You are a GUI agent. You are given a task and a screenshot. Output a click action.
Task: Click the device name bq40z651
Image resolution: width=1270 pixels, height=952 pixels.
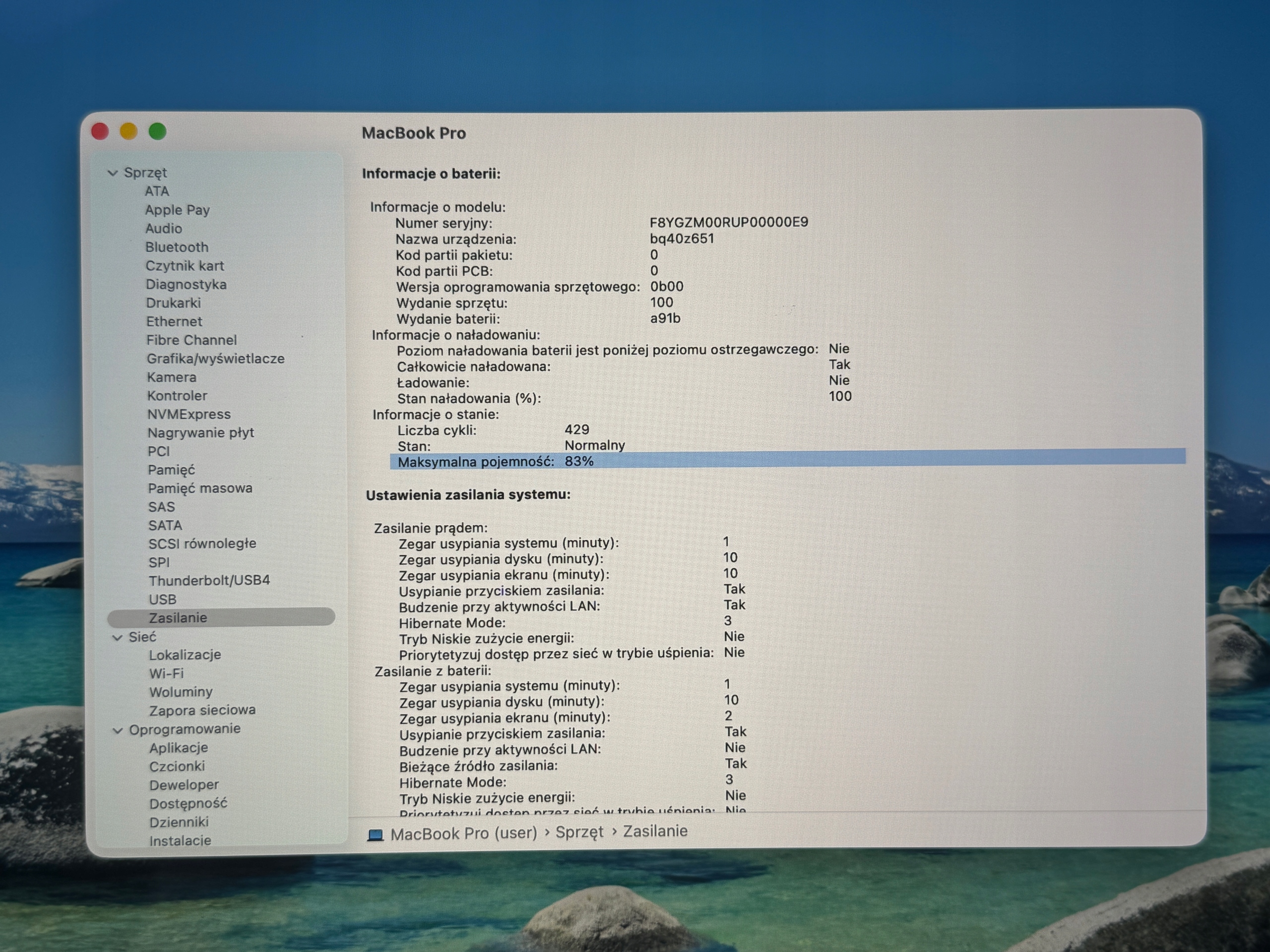point(682,238)
